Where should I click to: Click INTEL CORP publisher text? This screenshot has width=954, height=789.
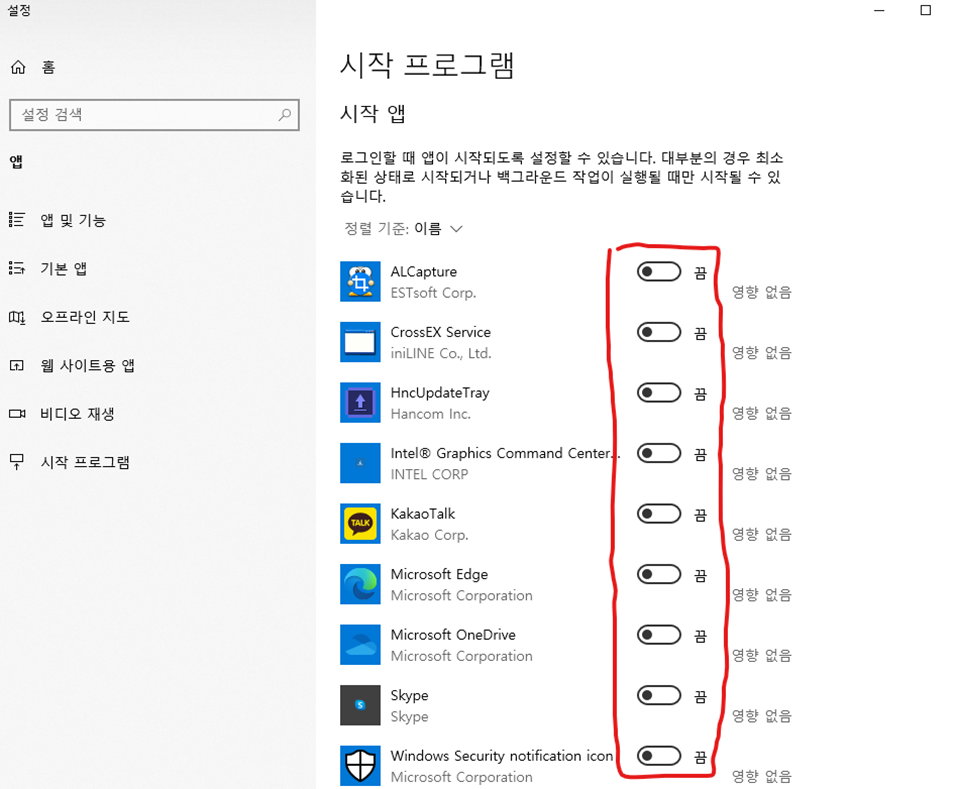pyautogui.click(x=430, y=474)
